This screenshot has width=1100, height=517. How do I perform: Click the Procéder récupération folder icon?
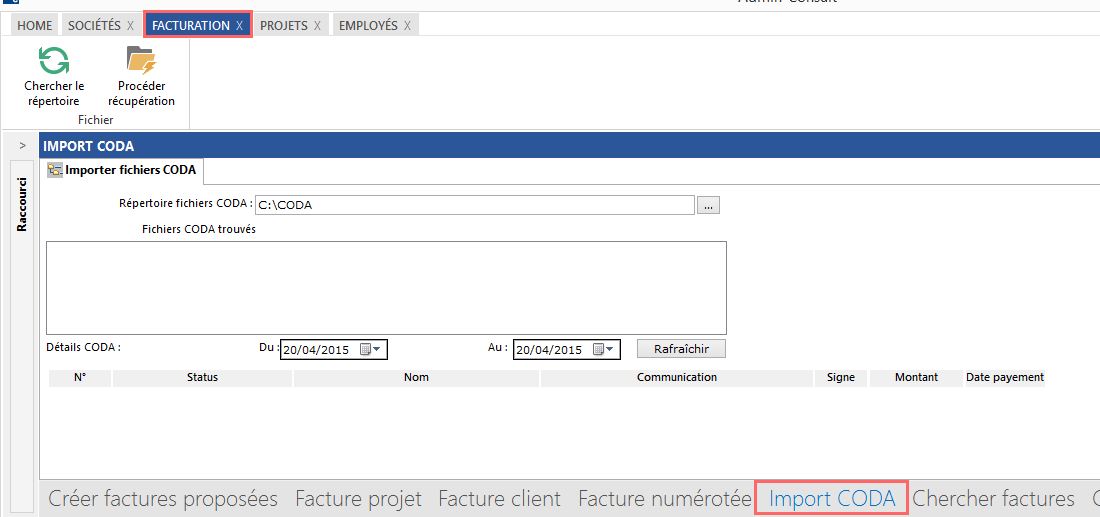141,61
